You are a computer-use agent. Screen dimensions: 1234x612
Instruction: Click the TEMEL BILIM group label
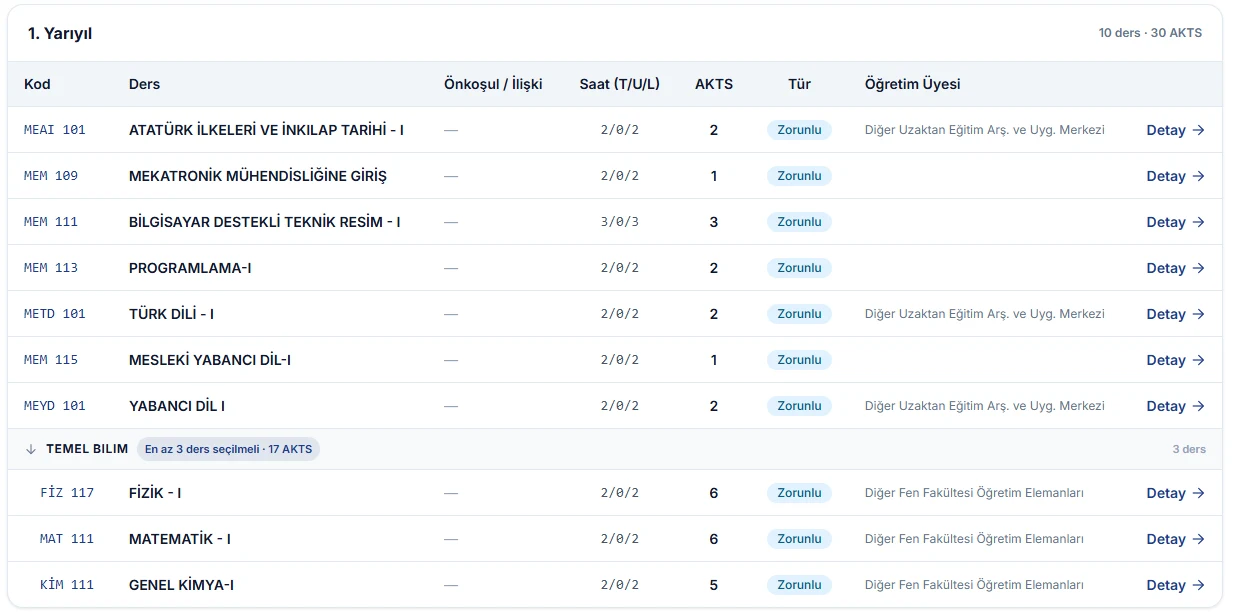tap(87, 449)
